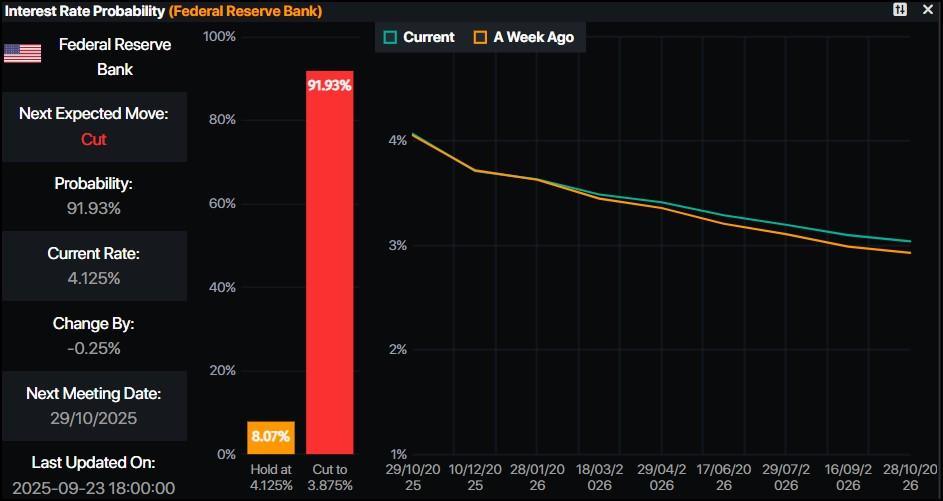943x501 pixels.
Task: Click the Current Rate 4.125% row
Action: [x=94, y=266]
